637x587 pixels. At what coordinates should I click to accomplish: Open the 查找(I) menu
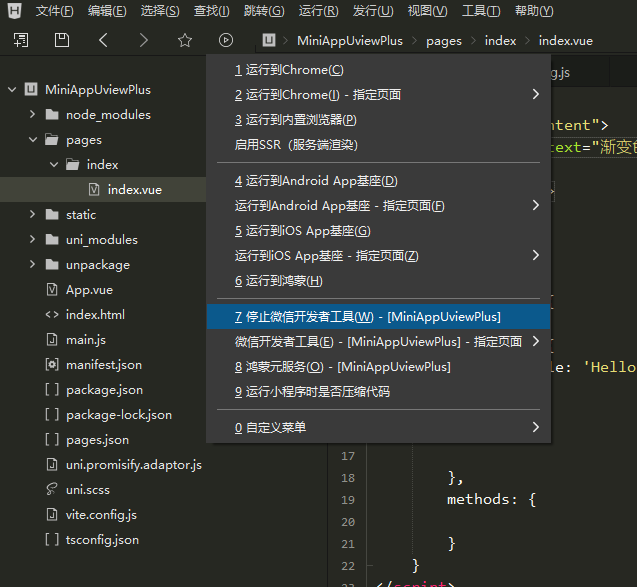click(212, 11)
